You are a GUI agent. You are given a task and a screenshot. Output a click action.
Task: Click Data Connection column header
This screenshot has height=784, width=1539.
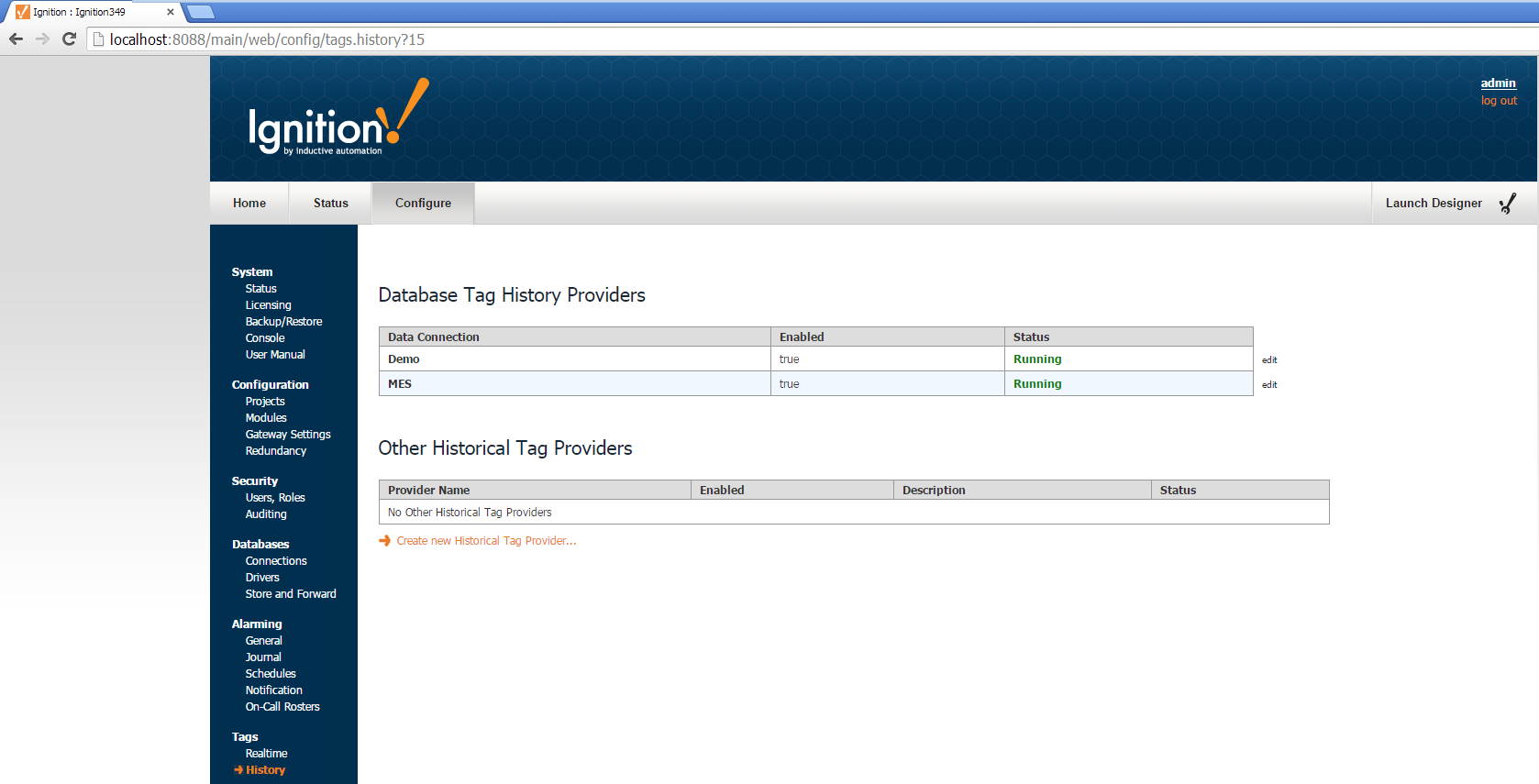pos(575,337)
